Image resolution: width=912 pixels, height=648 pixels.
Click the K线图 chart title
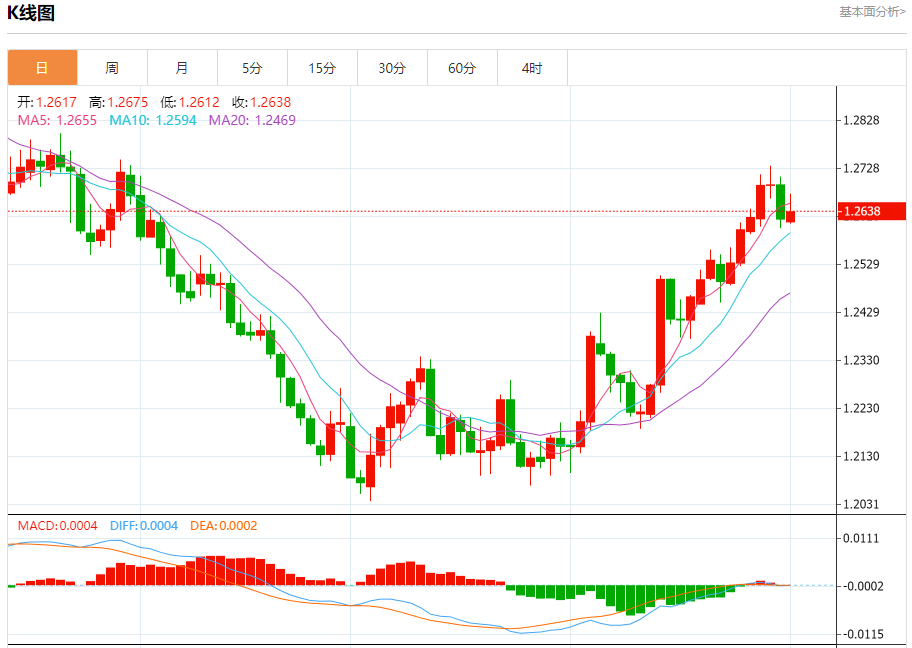(x=31, y=13)
